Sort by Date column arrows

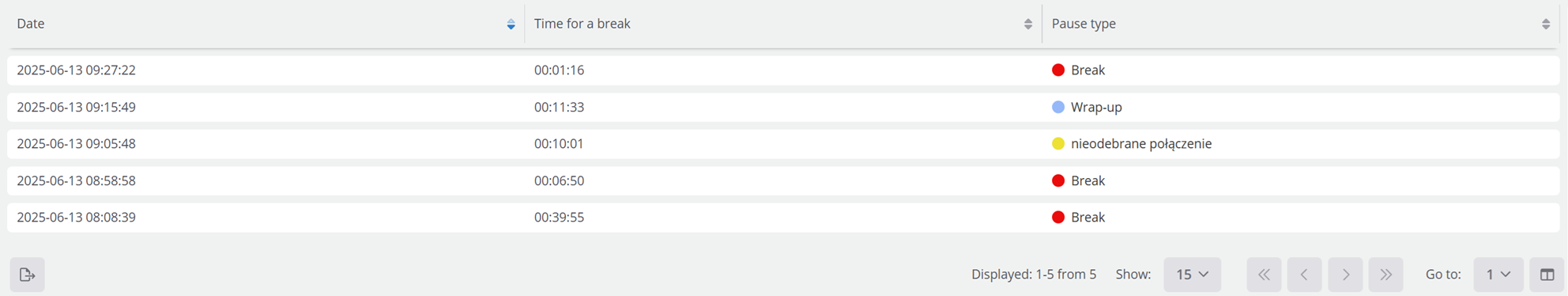pyautogui.click(x=511, y=24)
